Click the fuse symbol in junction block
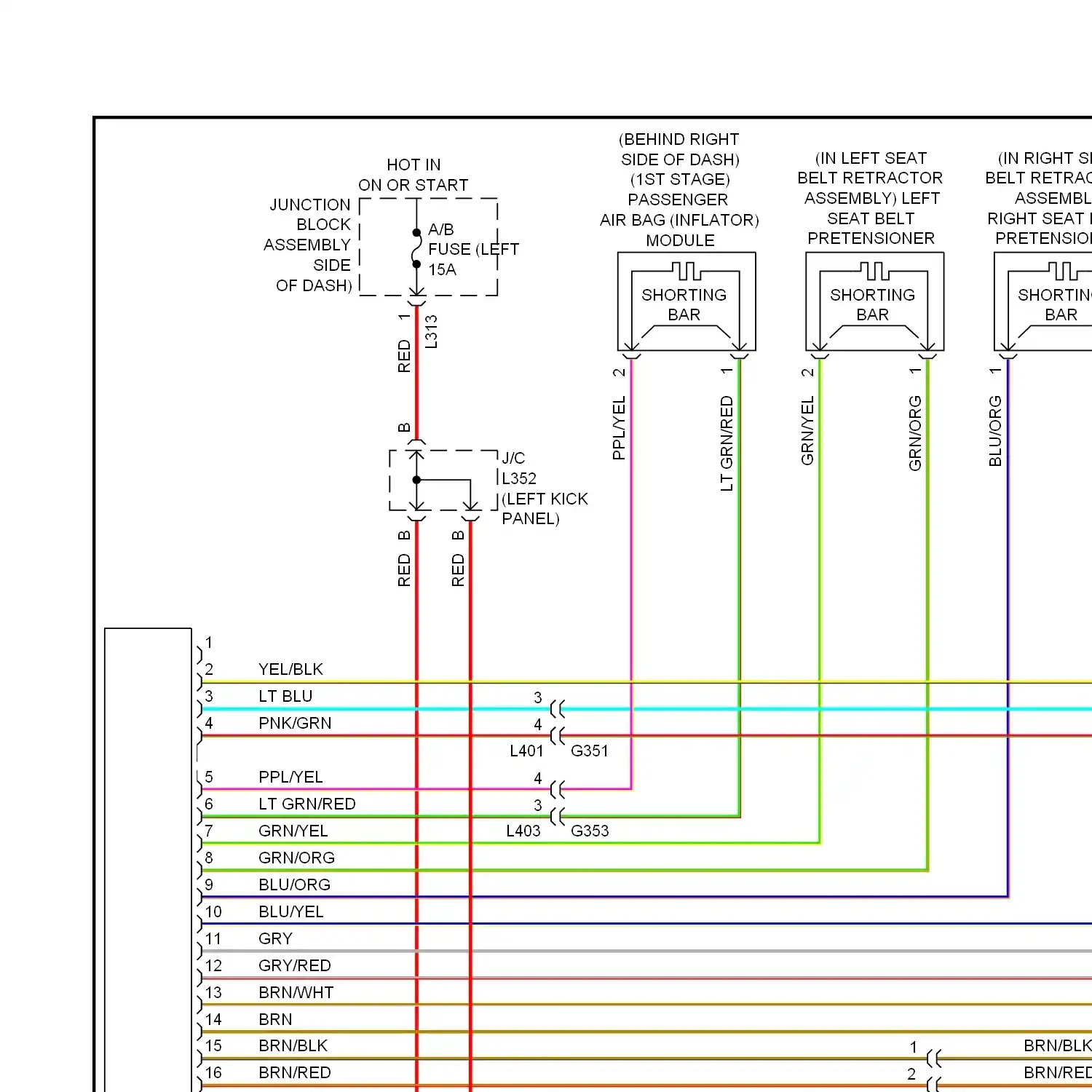 click(x=416, y=249)
